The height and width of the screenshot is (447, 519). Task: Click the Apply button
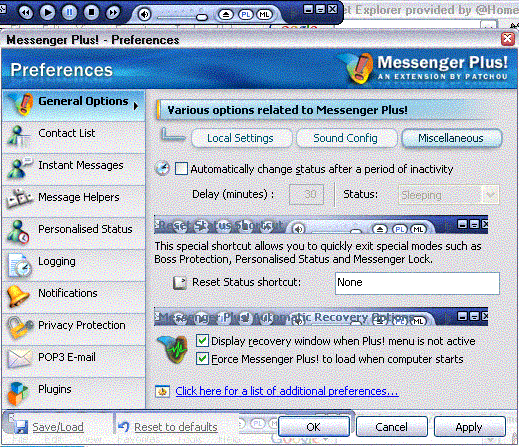click(x=469, y=427)
